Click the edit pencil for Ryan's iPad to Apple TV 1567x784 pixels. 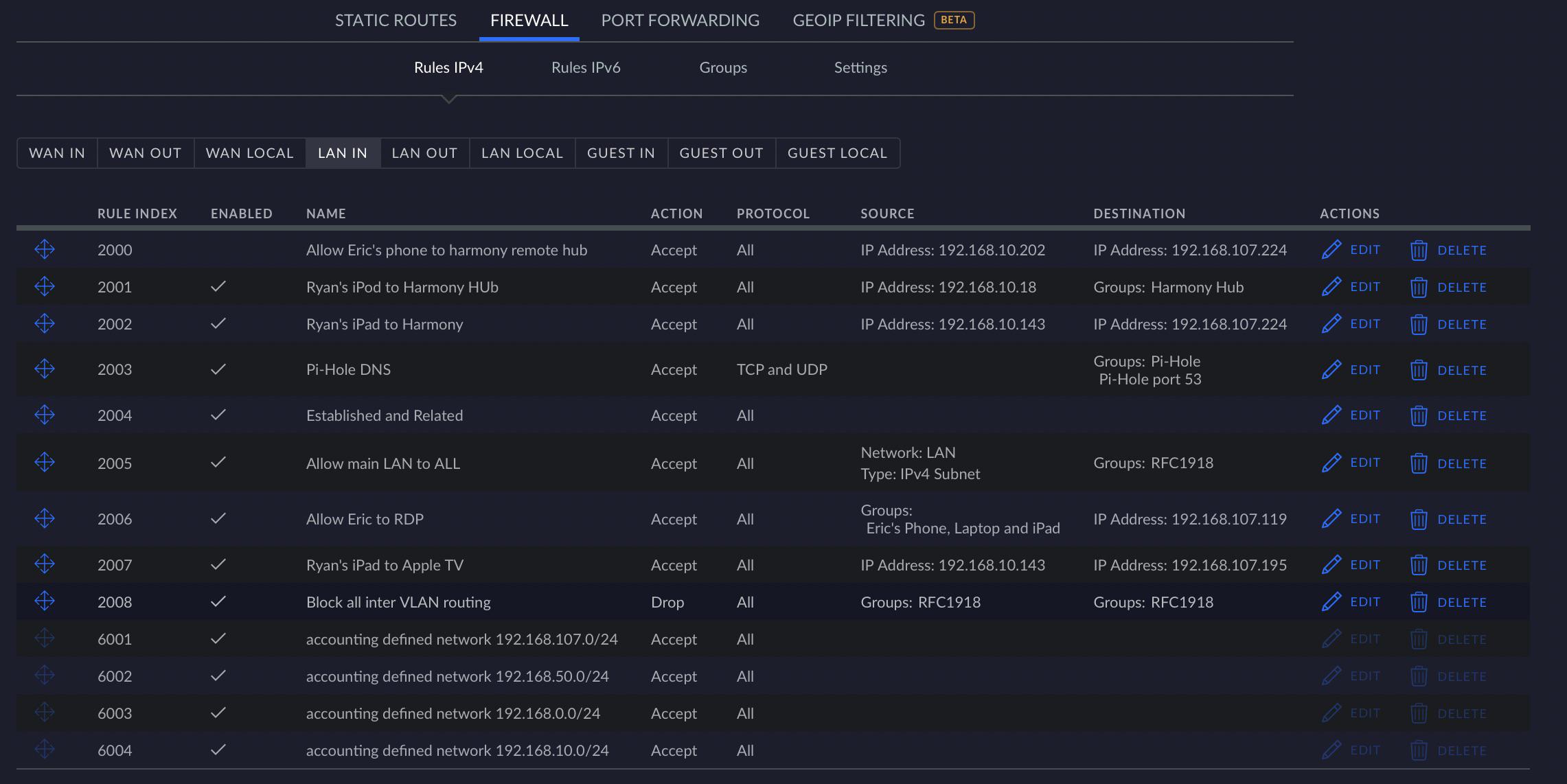click(x=1332, y=564)
